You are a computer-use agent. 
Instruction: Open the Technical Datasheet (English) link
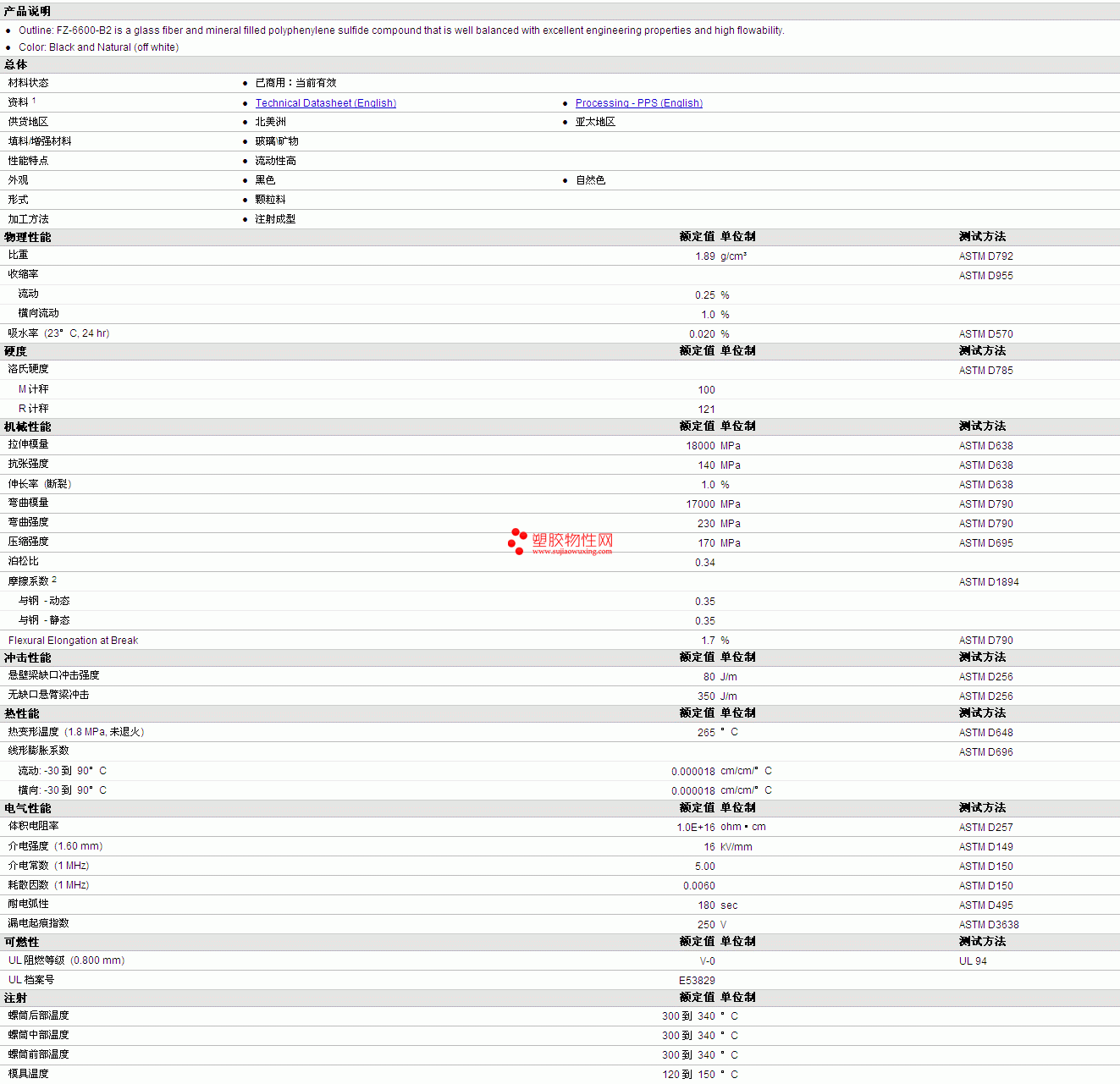(x=326, y=103)
